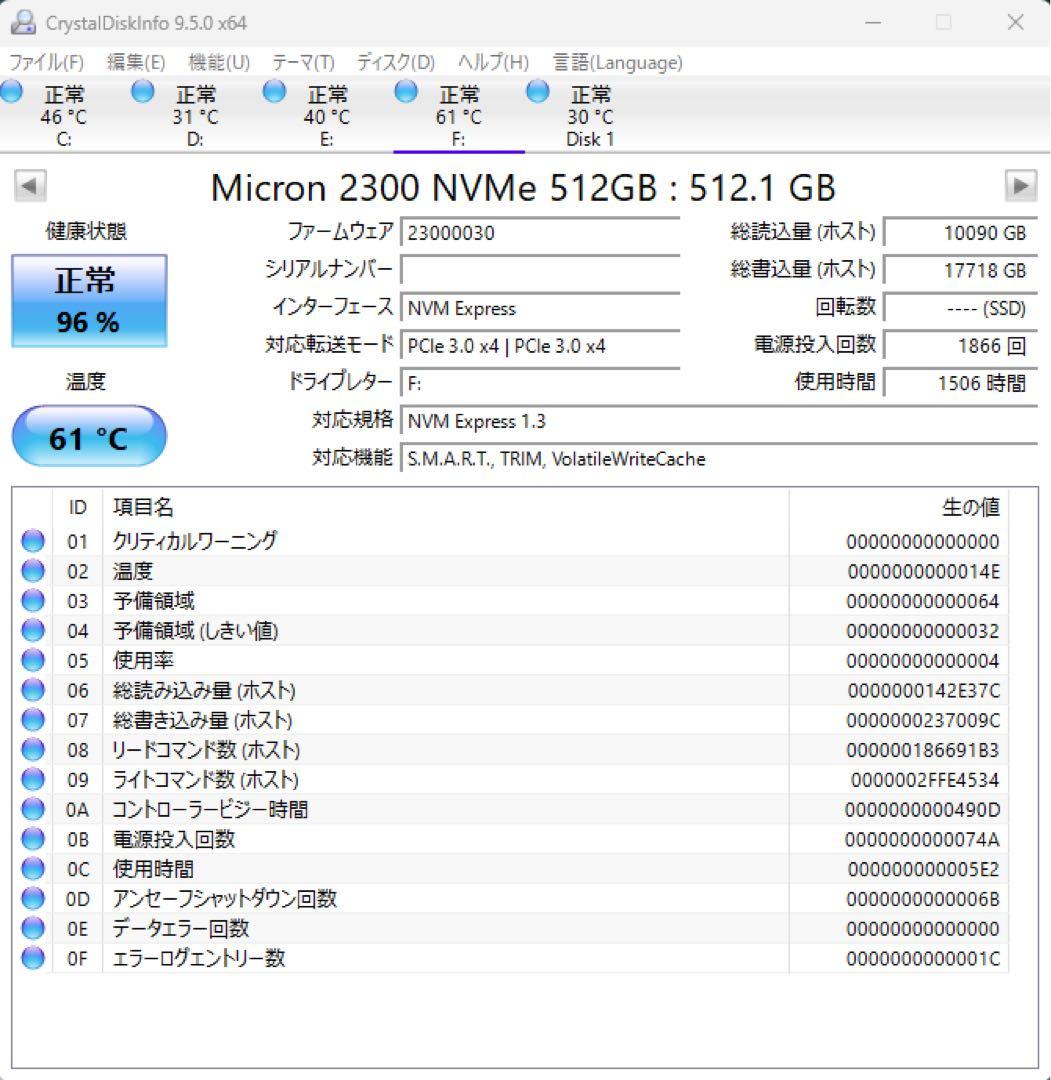This screenshot has width=1051, height=1080.
Task: Click rotation rate value ---- (SSD)
Action: tap(961, 308)
